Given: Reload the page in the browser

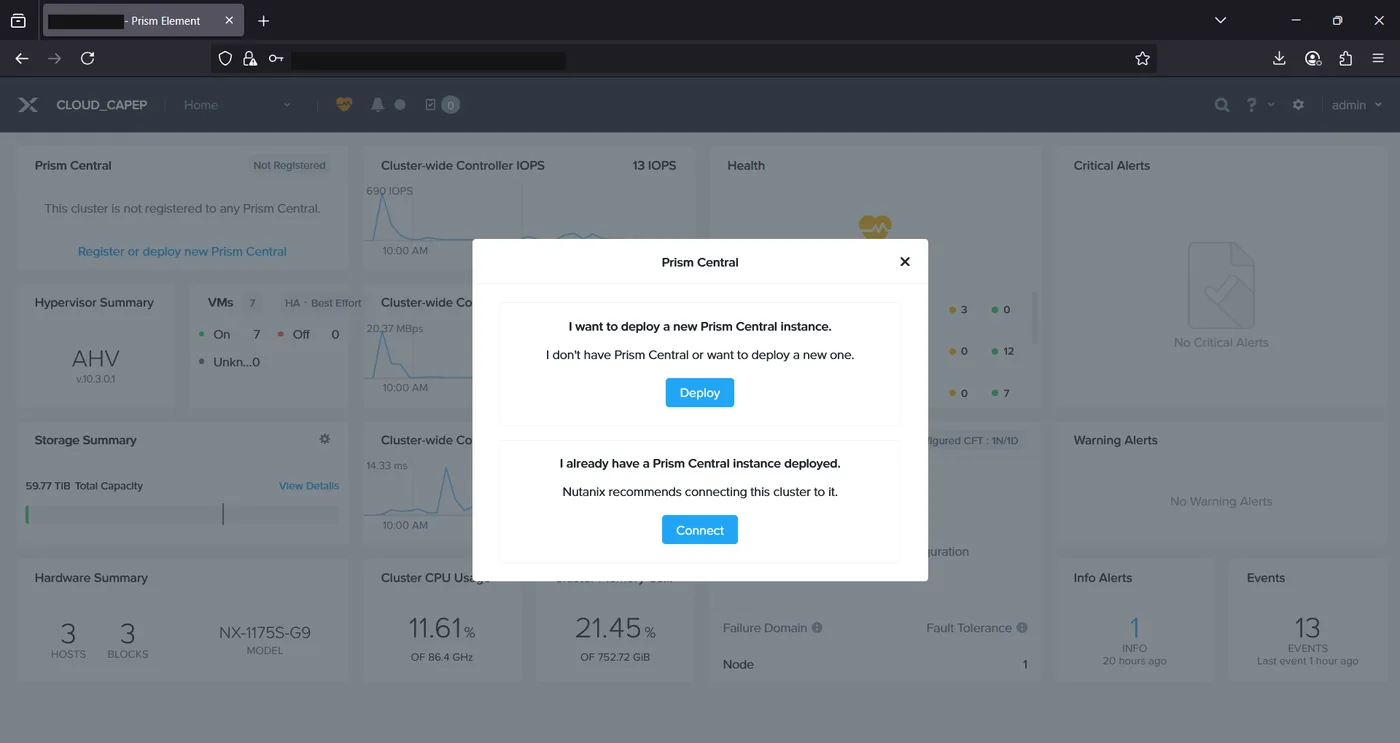Looking at the screenshot, I should tap(88, 59).
